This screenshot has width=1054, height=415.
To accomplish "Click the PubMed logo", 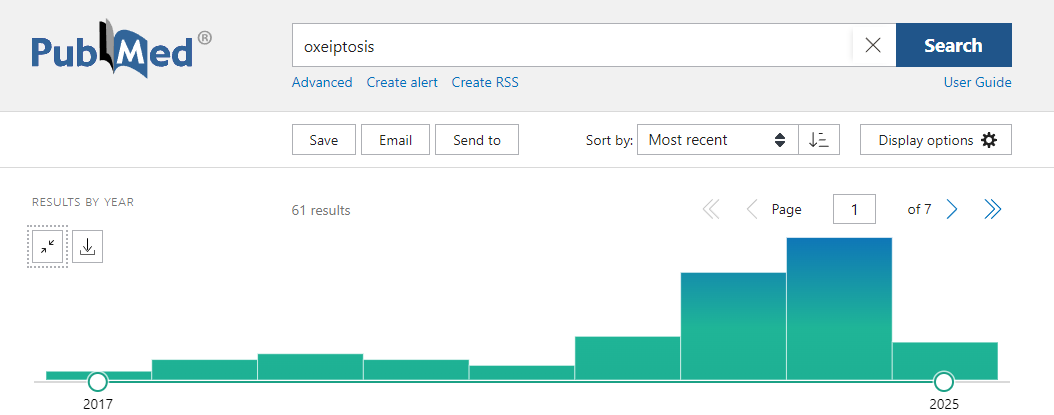I will point(122,56).
